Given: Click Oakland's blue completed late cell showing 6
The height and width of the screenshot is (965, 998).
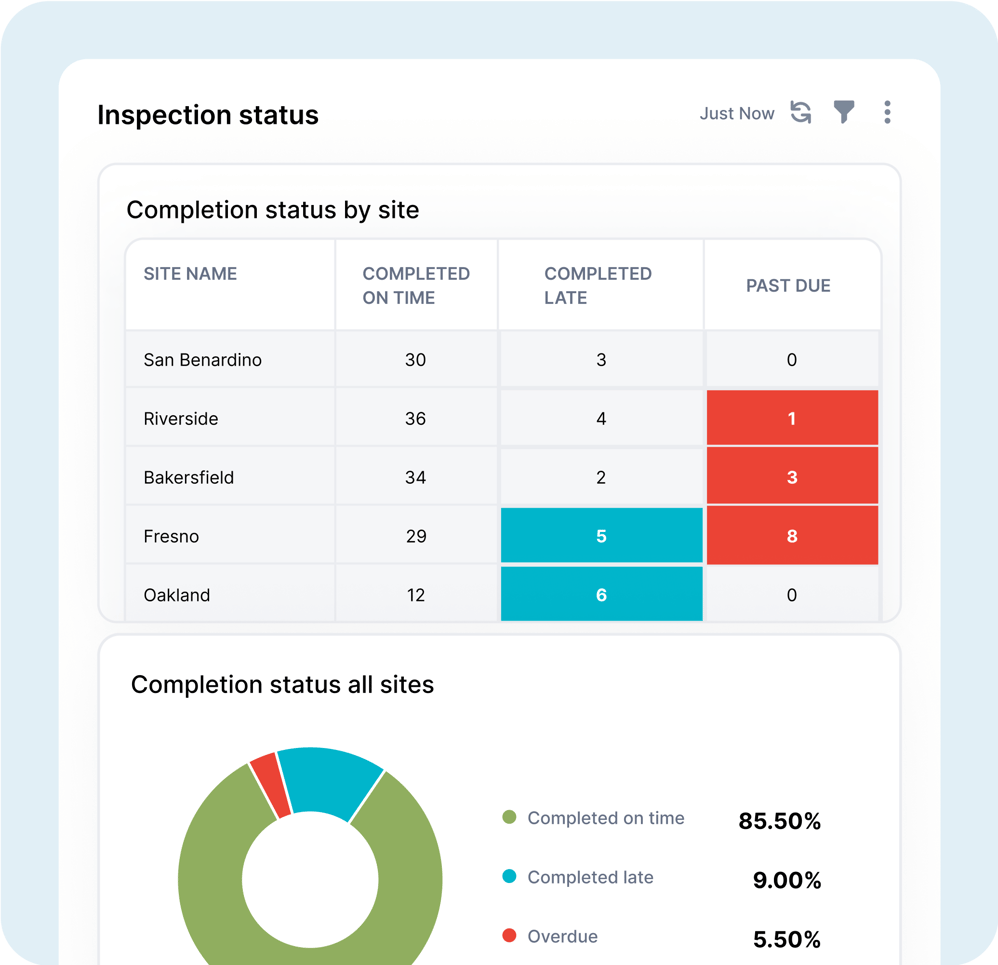Looking at the screenshot, I should (601, 594).
